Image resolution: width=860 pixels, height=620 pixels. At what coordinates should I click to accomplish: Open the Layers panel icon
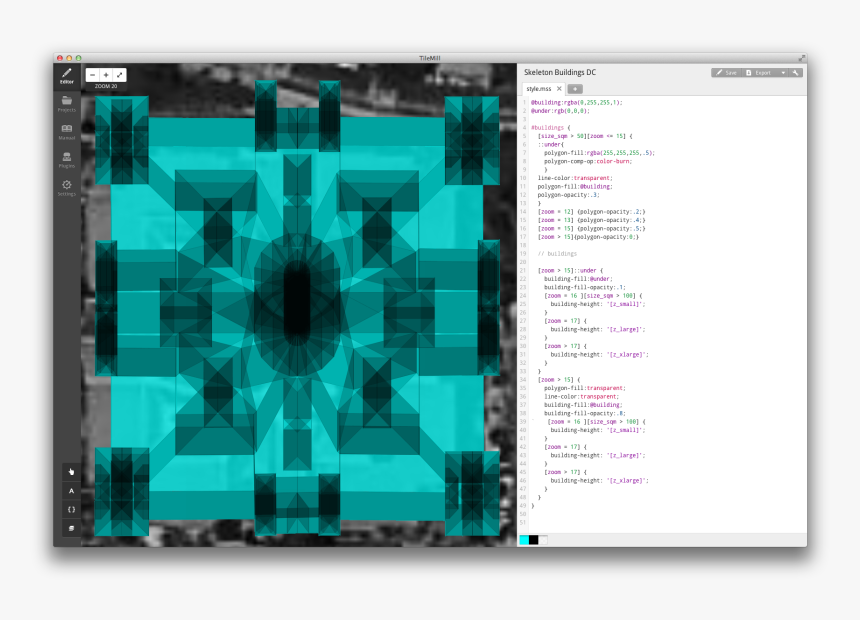click(x=71, y=528)
